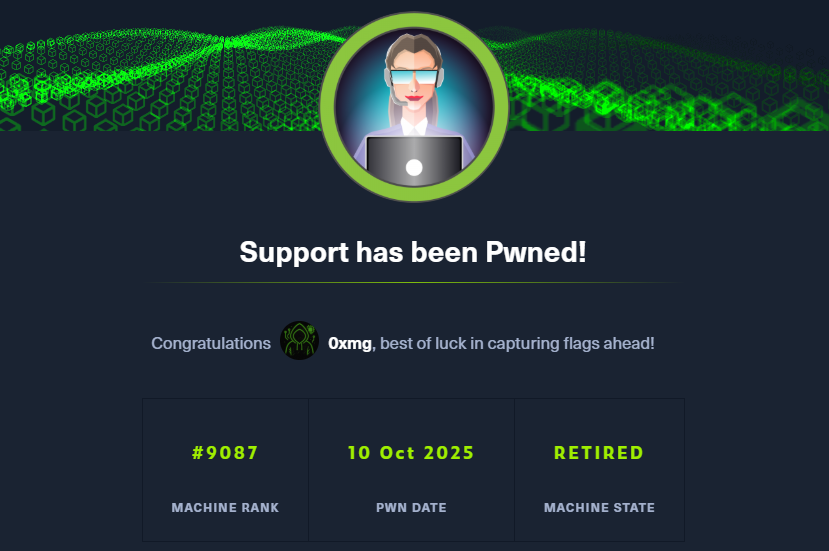Click the MACHINE RANK label
This screenshot has width=829, height=551.
[225, 508]
